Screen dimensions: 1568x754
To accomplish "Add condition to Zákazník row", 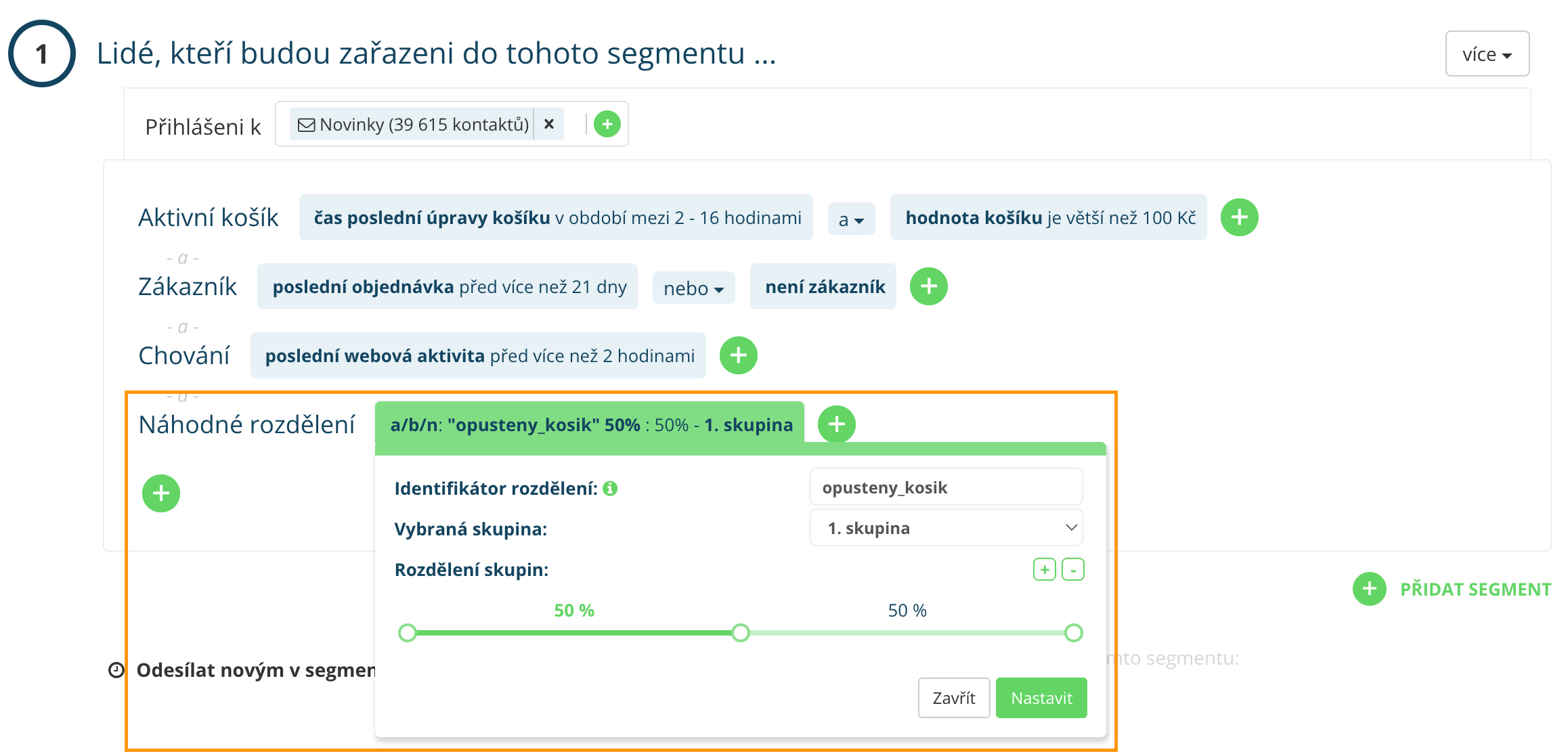I will point(928,286).
